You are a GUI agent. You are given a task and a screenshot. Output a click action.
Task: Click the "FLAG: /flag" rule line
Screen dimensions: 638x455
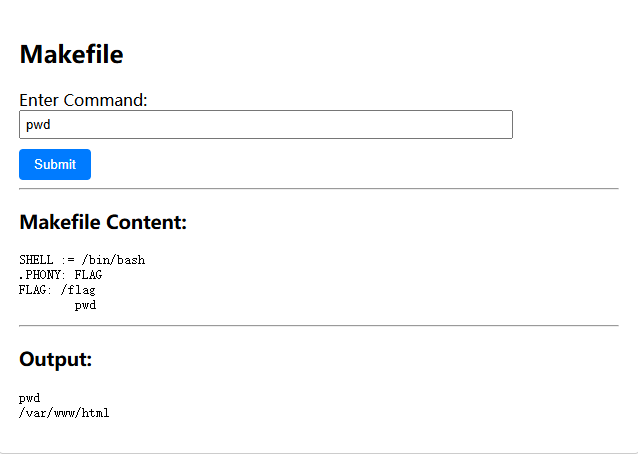click(57, 290)
